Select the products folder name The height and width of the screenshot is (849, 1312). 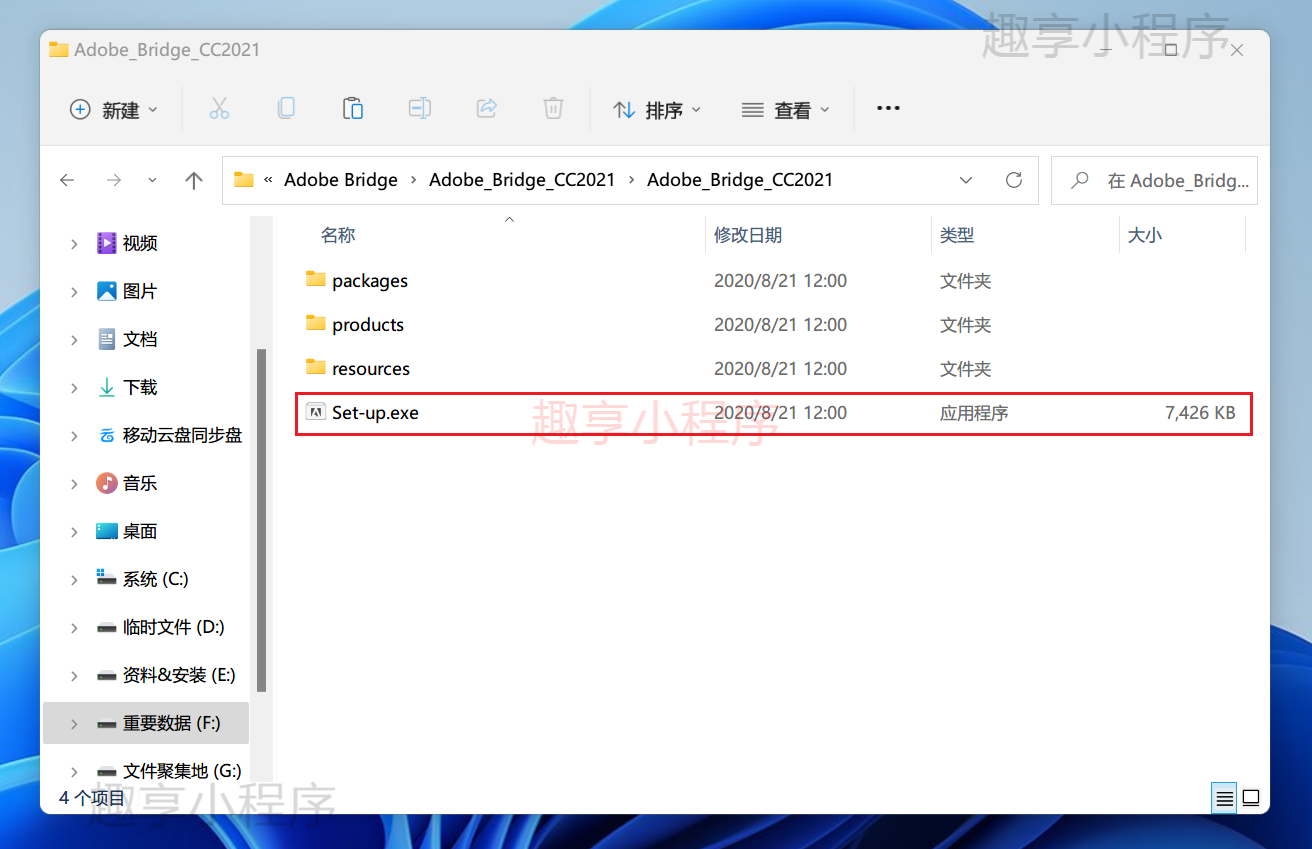coord(368,324)
